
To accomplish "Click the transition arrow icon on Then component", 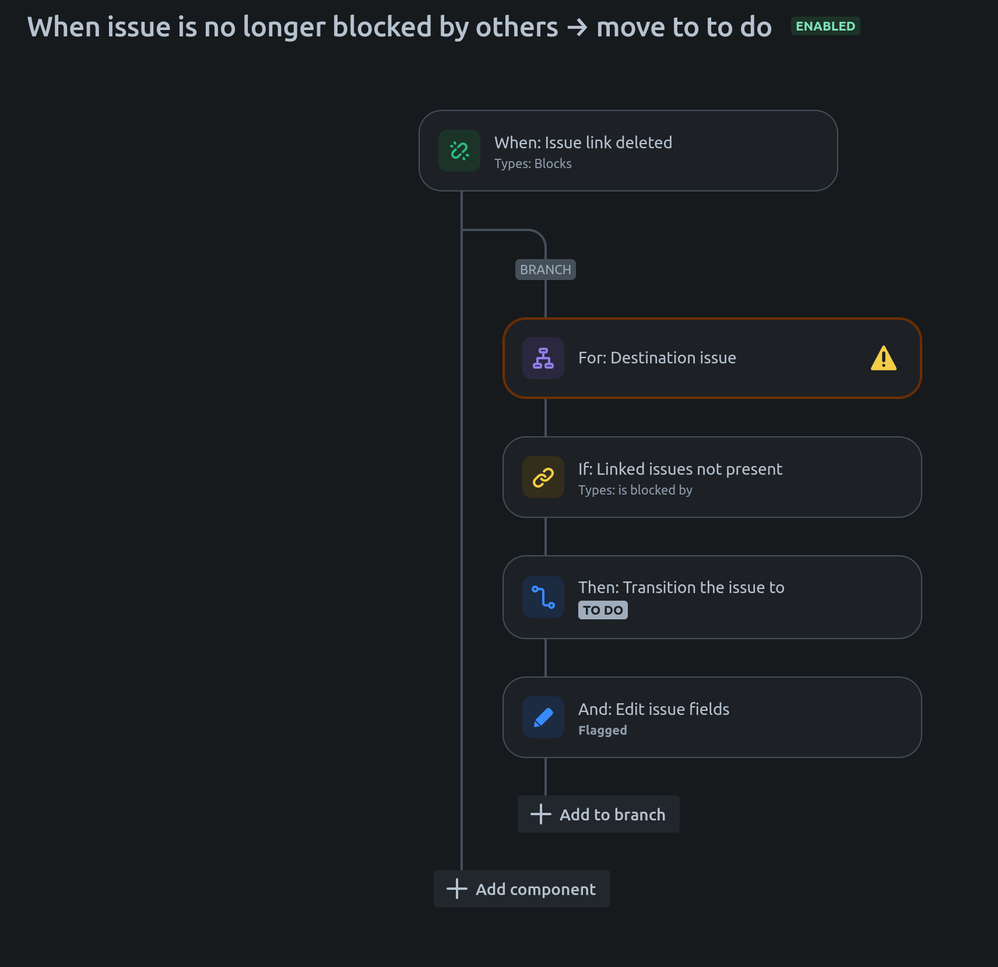I will tap(543, 596).
